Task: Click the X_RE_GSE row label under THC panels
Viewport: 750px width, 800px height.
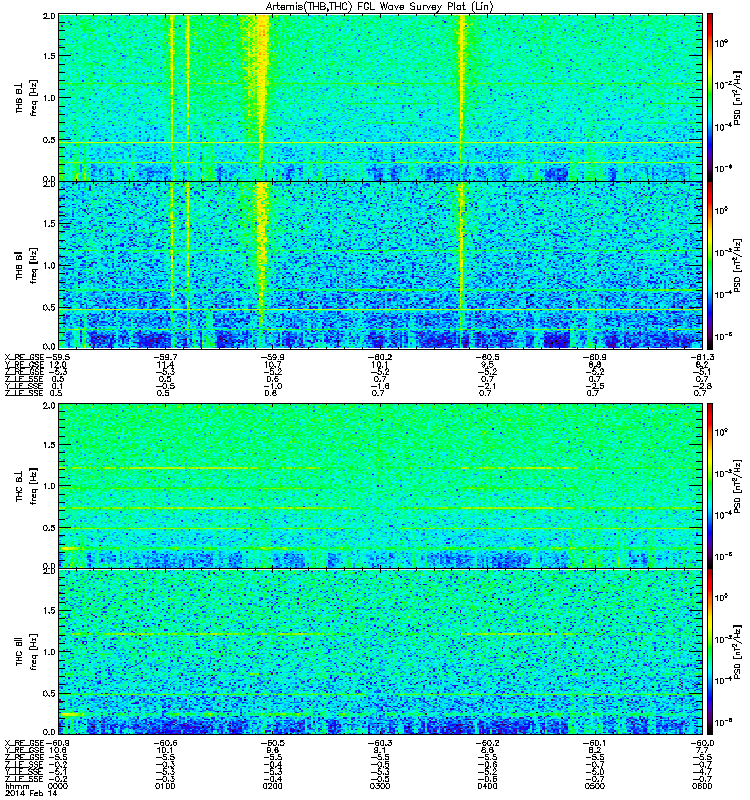Action: (x=24, y=743)
